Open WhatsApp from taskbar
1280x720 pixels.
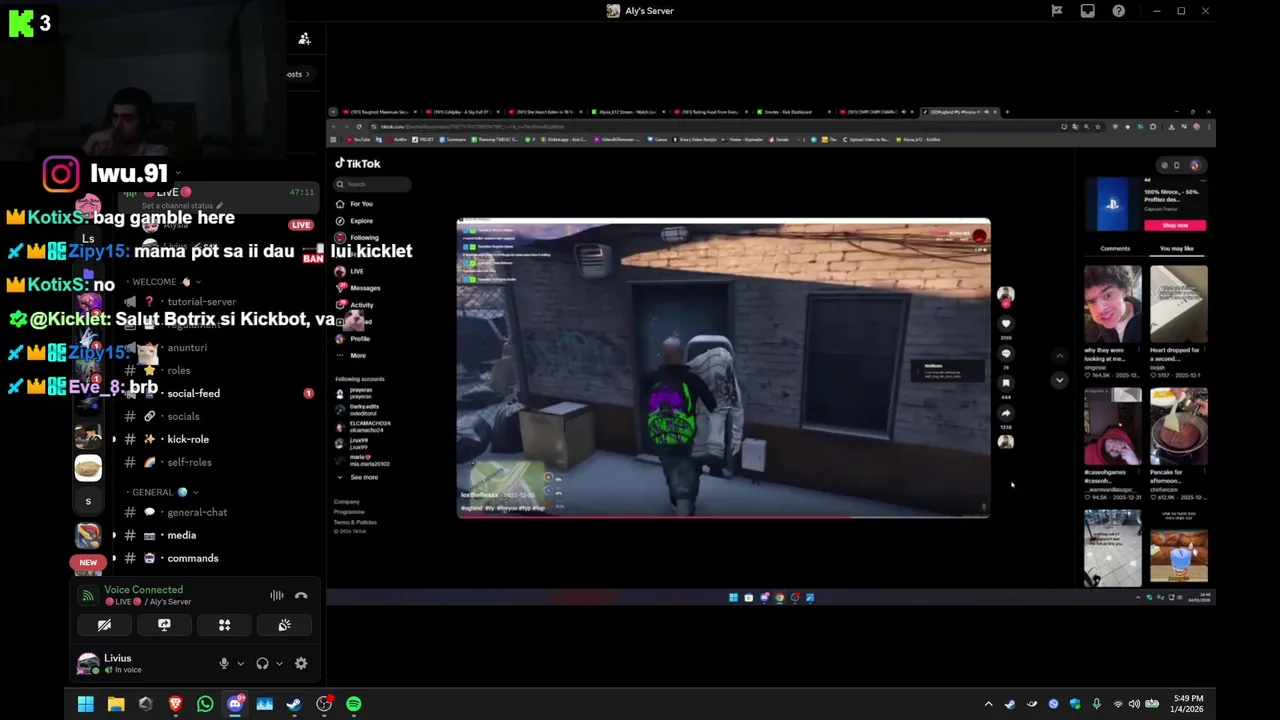205,704
